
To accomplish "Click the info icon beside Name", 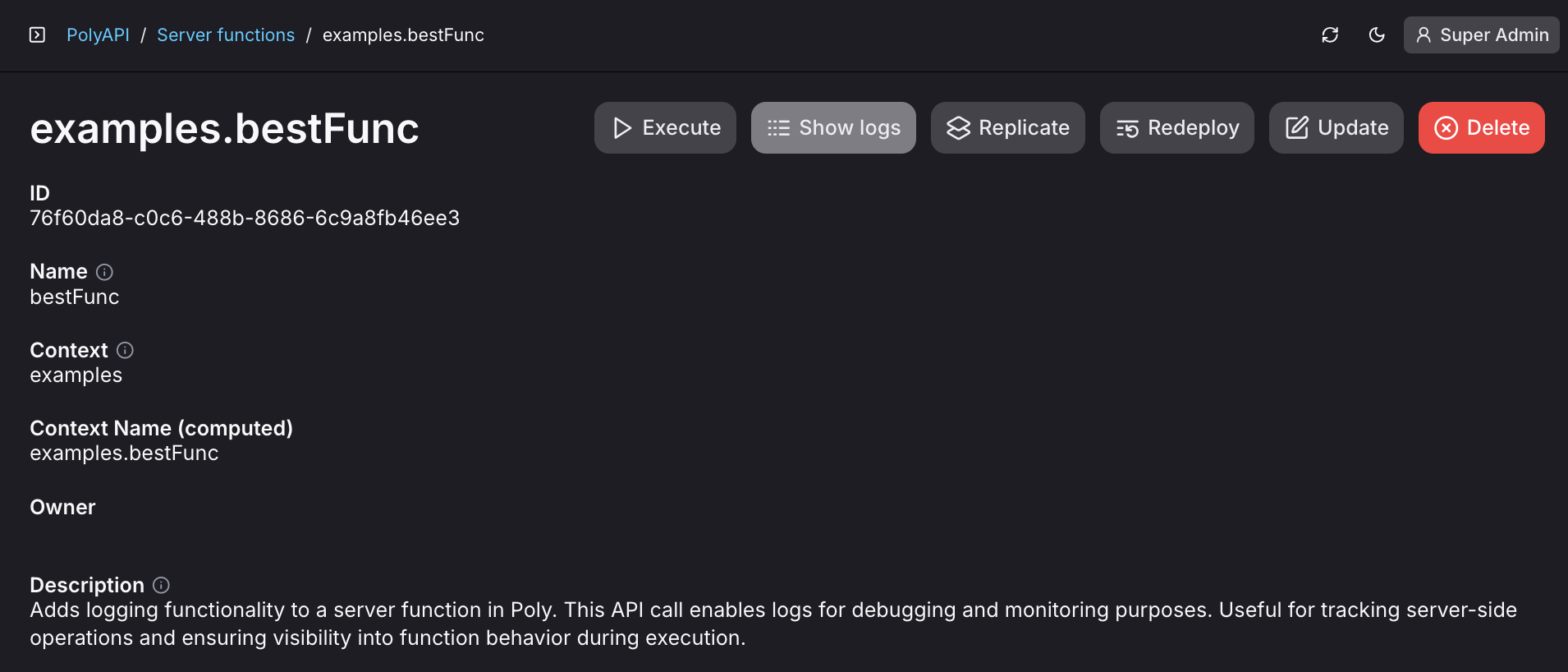I will click(104, 272).
